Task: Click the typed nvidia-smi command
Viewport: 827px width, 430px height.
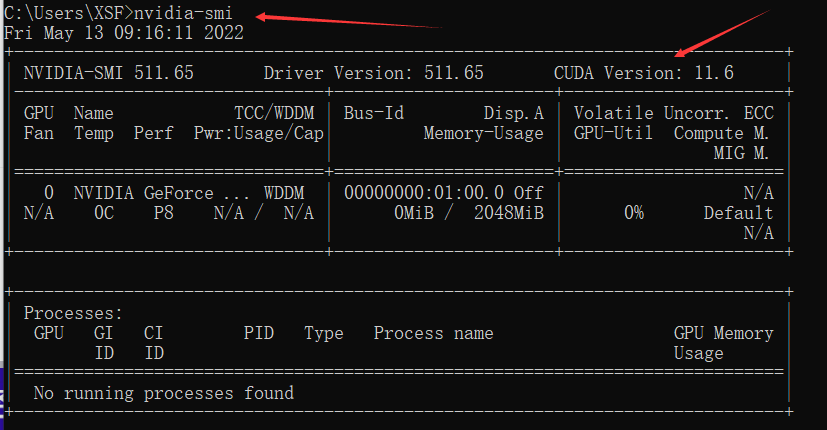Action: click(182, 13)
